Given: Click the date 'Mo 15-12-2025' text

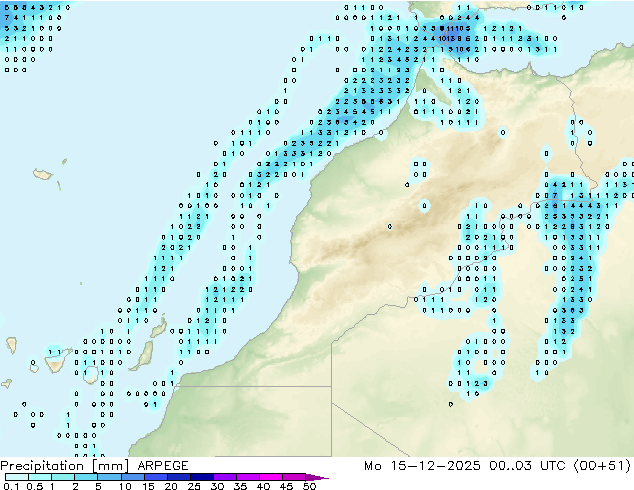Looking at the screenshot, I should [422, 466].
